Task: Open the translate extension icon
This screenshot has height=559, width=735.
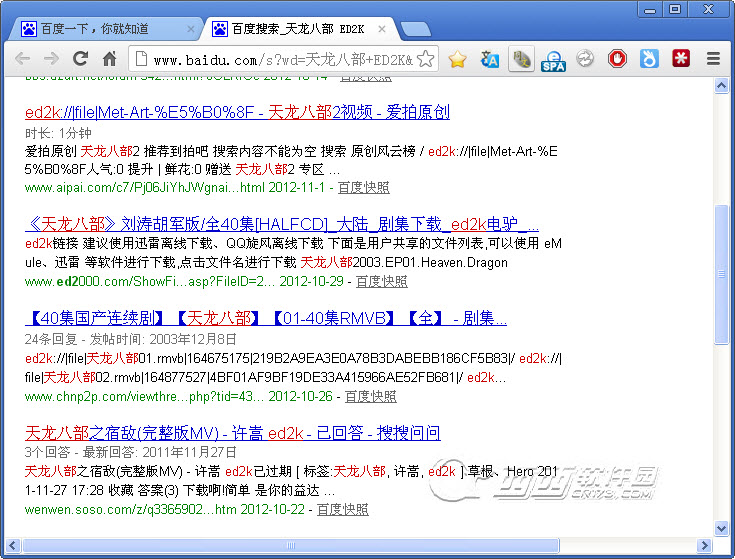Action: point(490,60)
